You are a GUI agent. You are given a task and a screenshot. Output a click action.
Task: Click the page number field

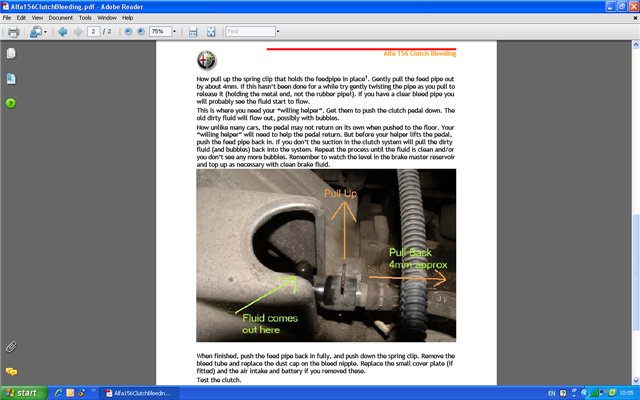pos(93,32)
